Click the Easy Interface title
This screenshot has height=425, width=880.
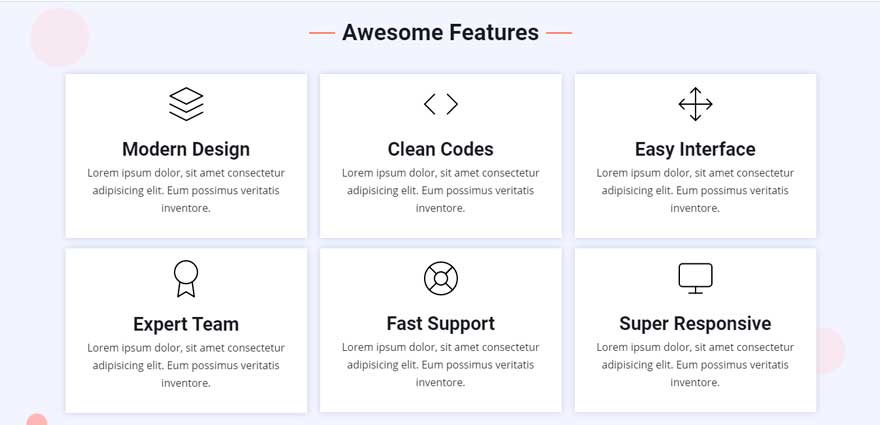[695, 149]
